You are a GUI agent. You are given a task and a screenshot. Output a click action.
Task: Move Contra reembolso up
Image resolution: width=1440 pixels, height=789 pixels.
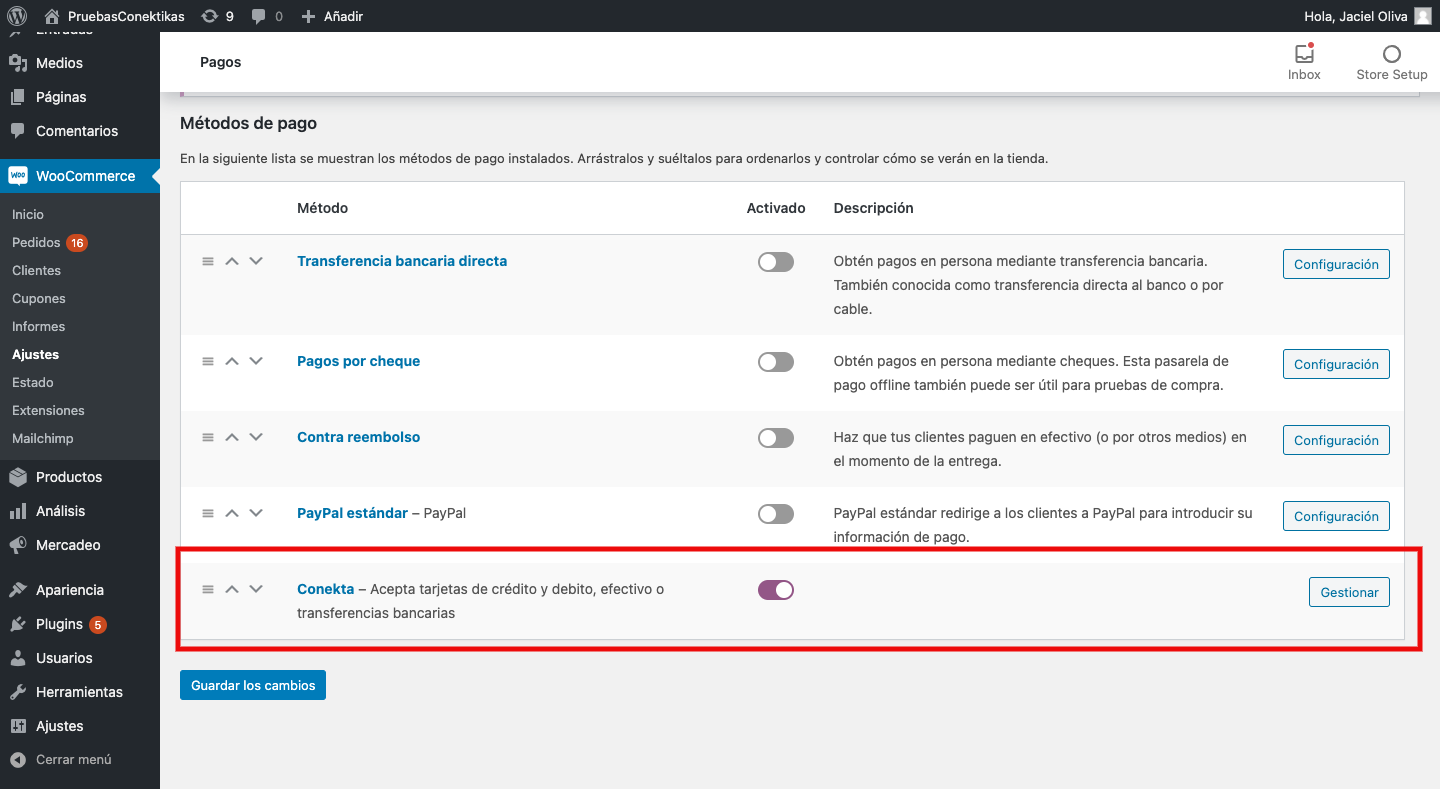click(x=232, y=437)
